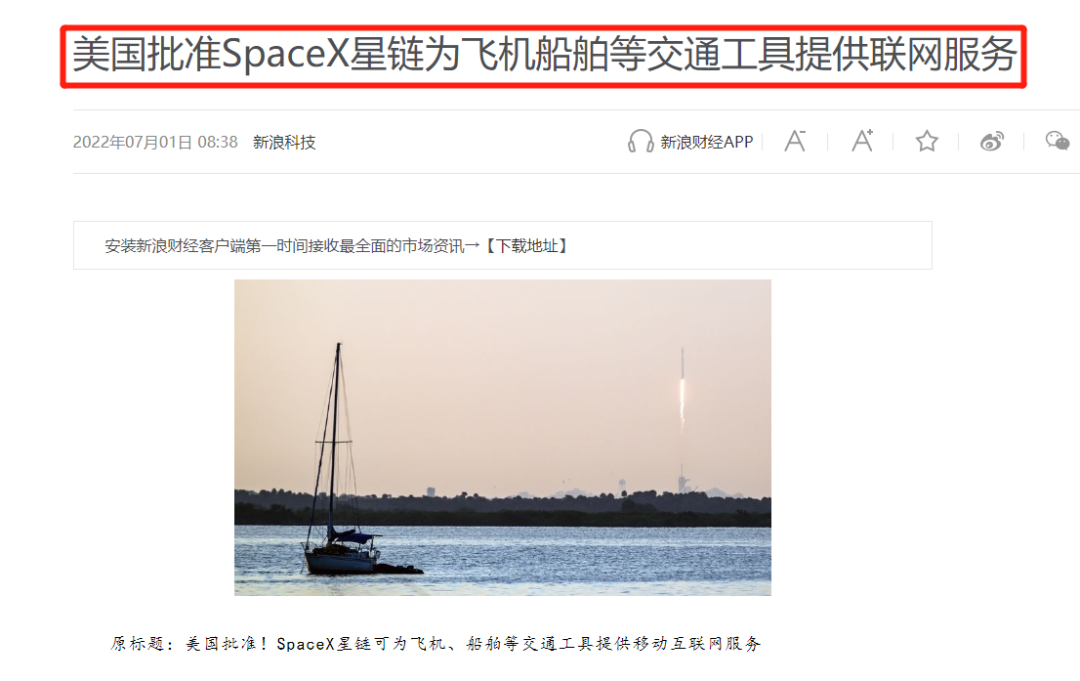
Task: Click the 下载地址 download link
Action: (x=527, y=246)
